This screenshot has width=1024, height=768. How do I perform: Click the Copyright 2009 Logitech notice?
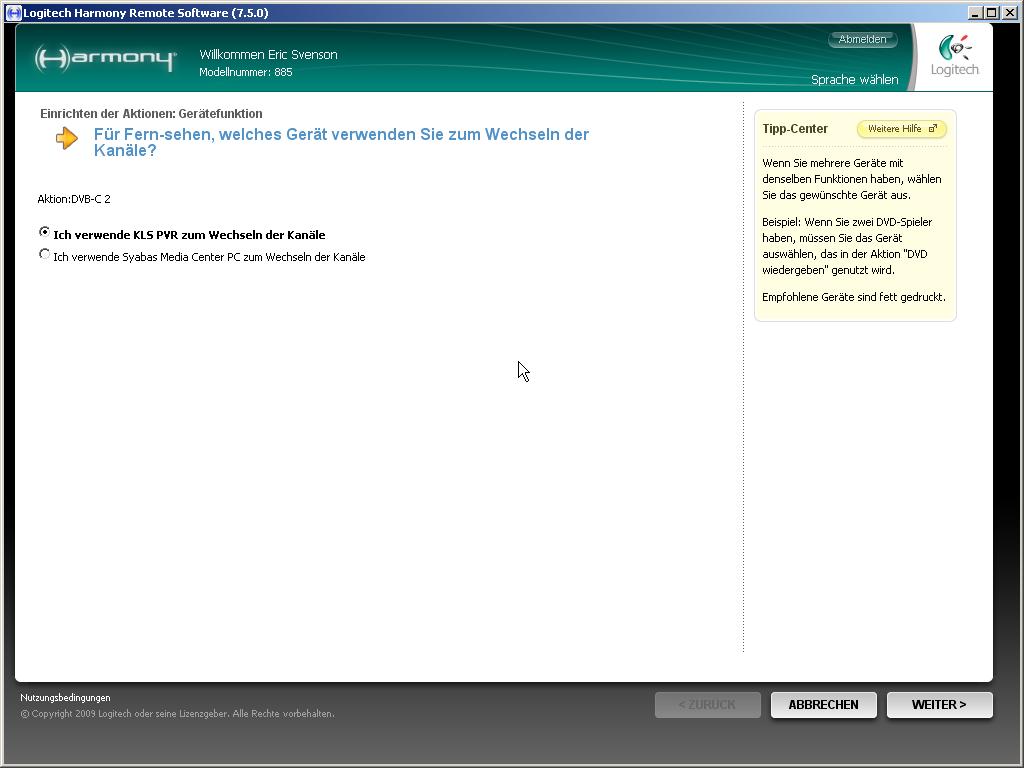point(178,714)
